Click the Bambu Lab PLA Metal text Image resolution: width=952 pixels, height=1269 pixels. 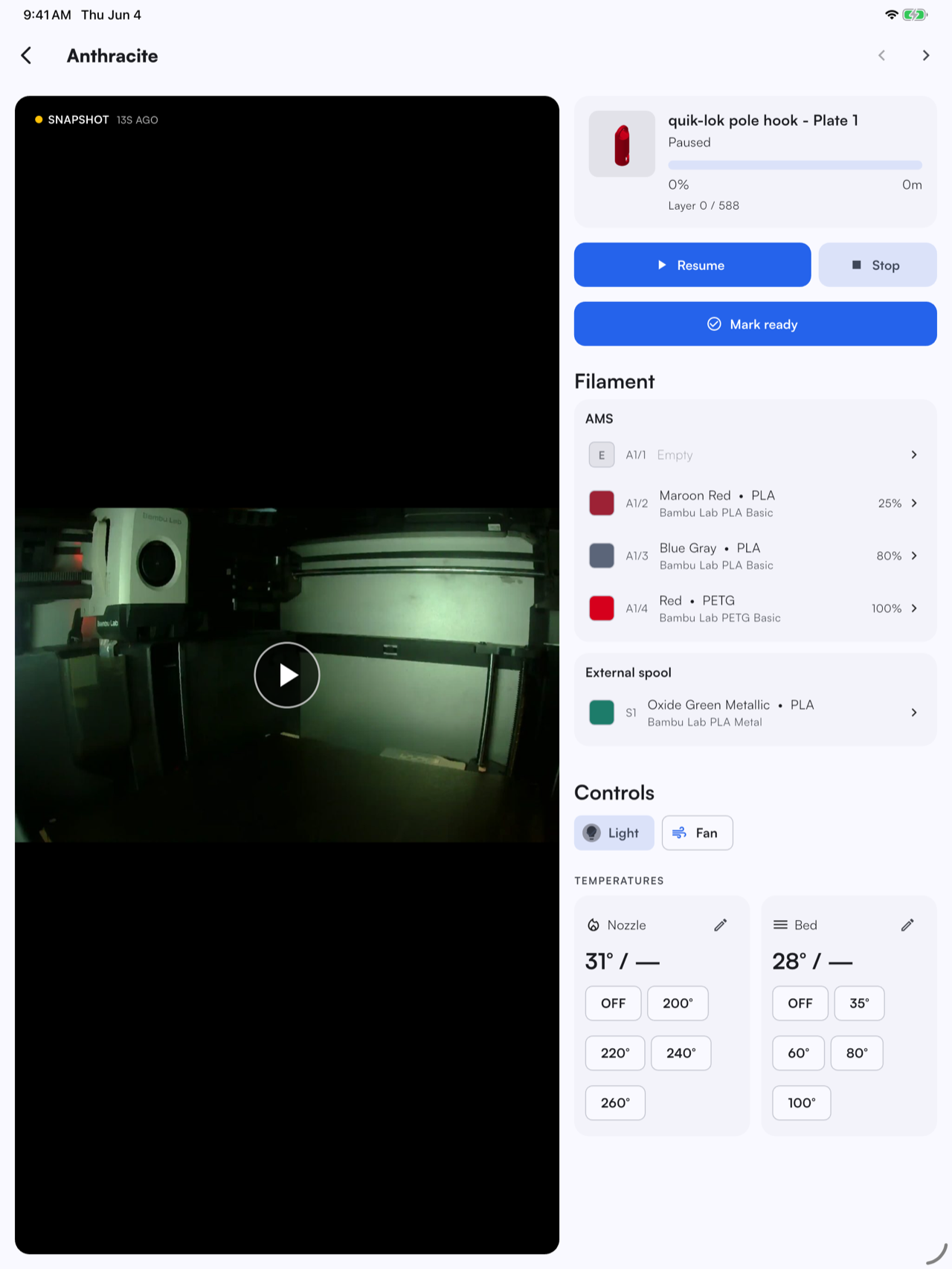click(x=704, y=722)
